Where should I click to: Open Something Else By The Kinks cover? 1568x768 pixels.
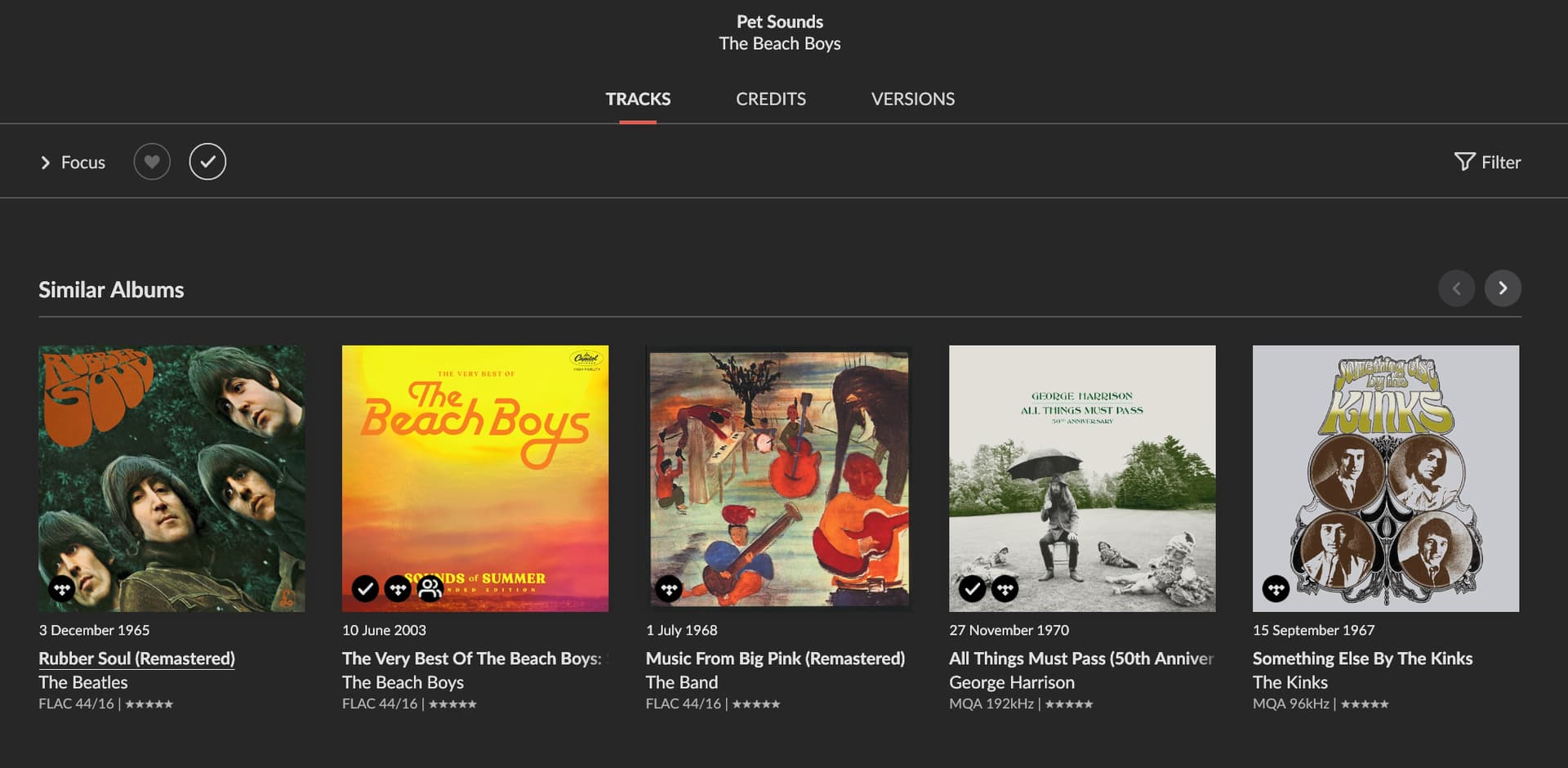(1386, 478)
